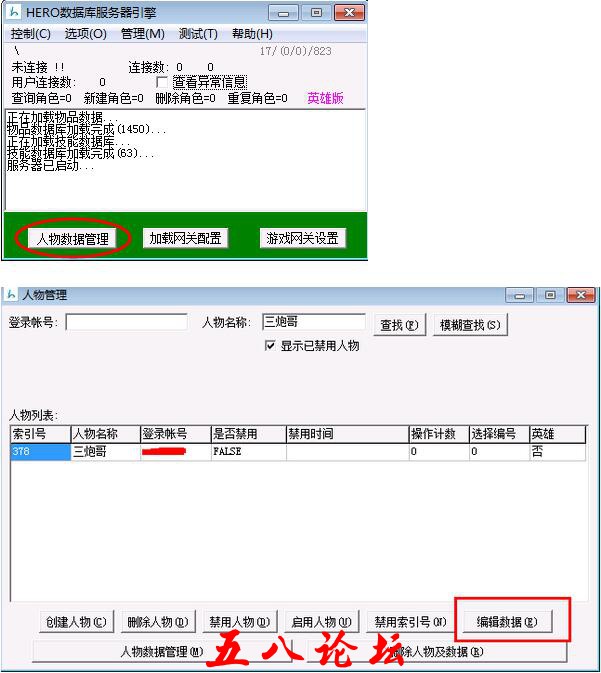Uncheck 显示已禁用人物 checkbox
The height and width of the screenshot is (673, 601).
270,346
